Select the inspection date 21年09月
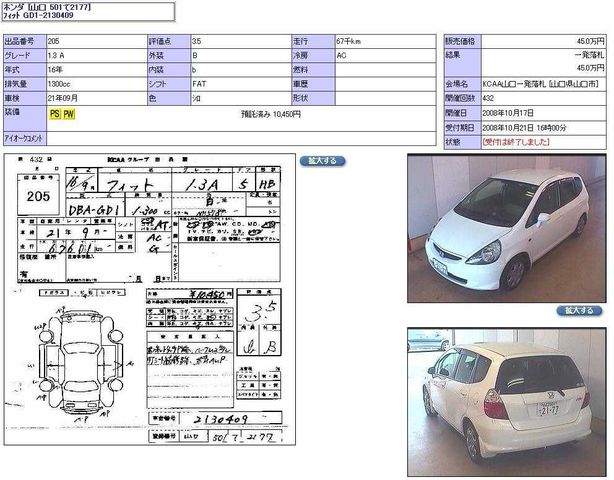 pos(63,98)
